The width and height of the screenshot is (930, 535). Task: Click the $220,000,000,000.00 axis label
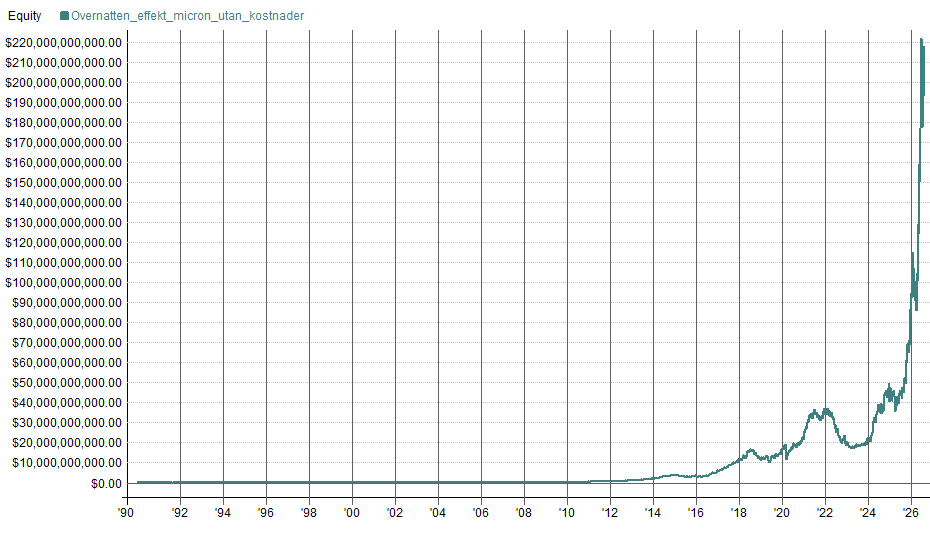63,43
